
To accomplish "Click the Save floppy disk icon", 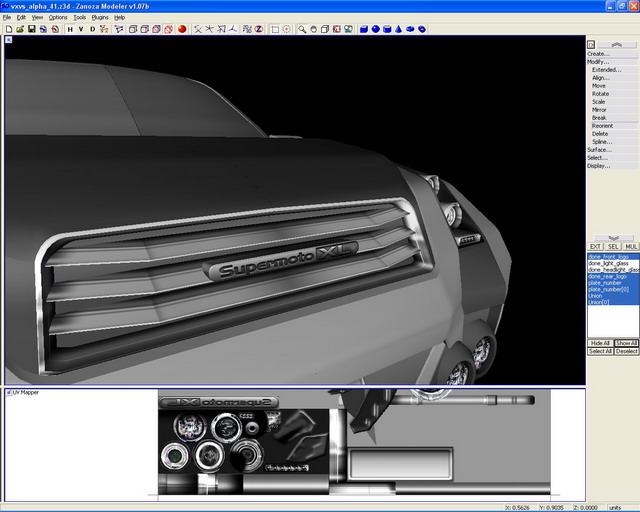I will tap(31, 29).
